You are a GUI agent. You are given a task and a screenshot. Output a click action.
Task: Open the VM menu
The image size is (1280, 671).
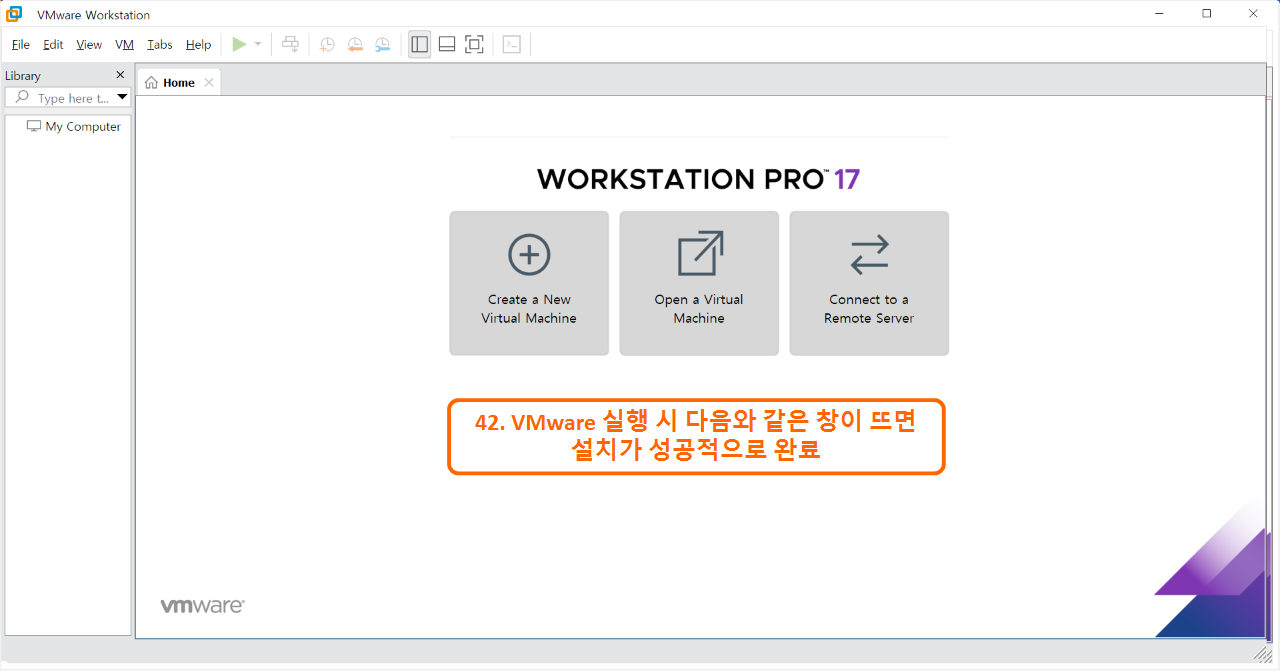[x=125, y=44]
